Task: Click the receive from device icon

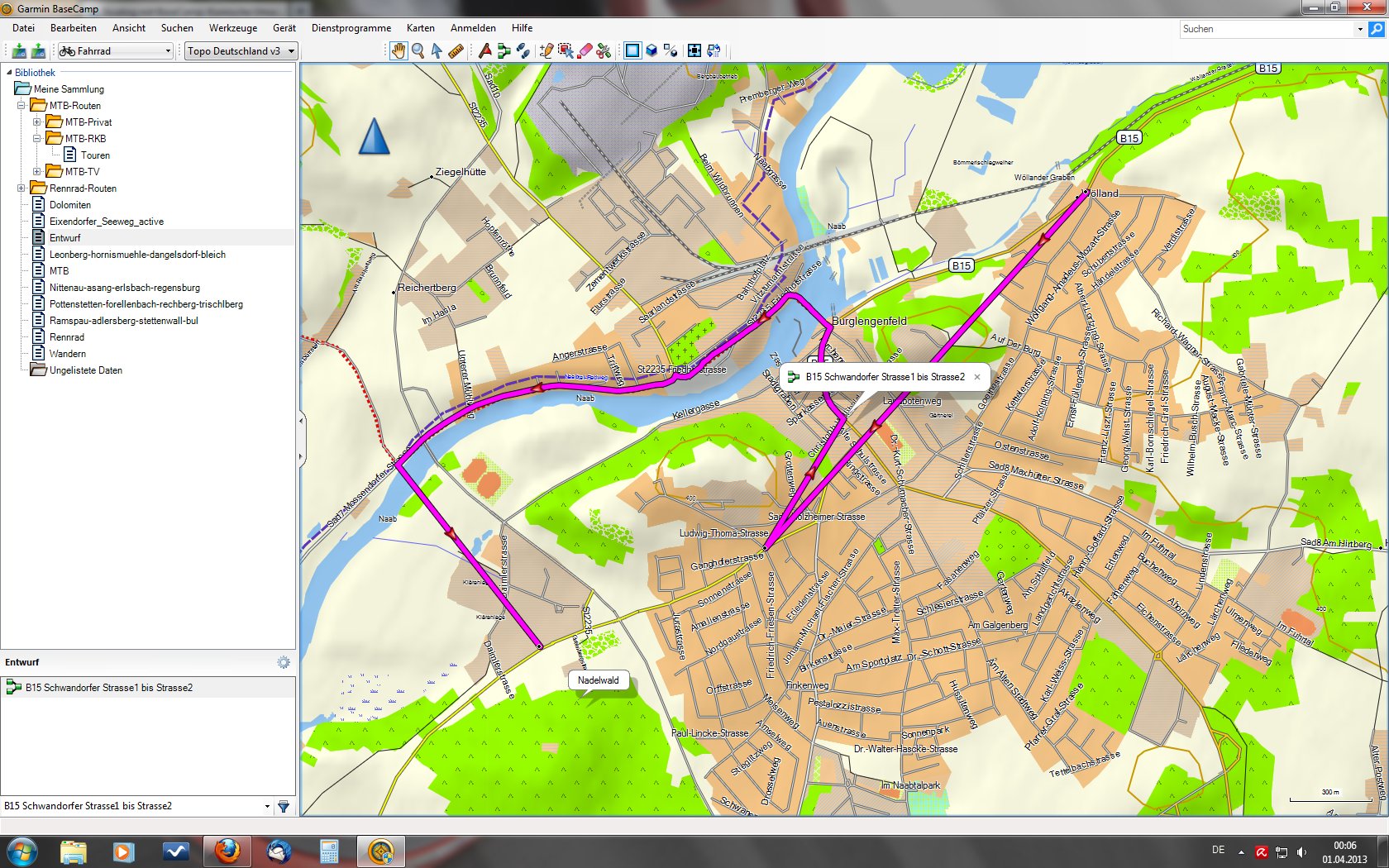Action: [38, 51]
